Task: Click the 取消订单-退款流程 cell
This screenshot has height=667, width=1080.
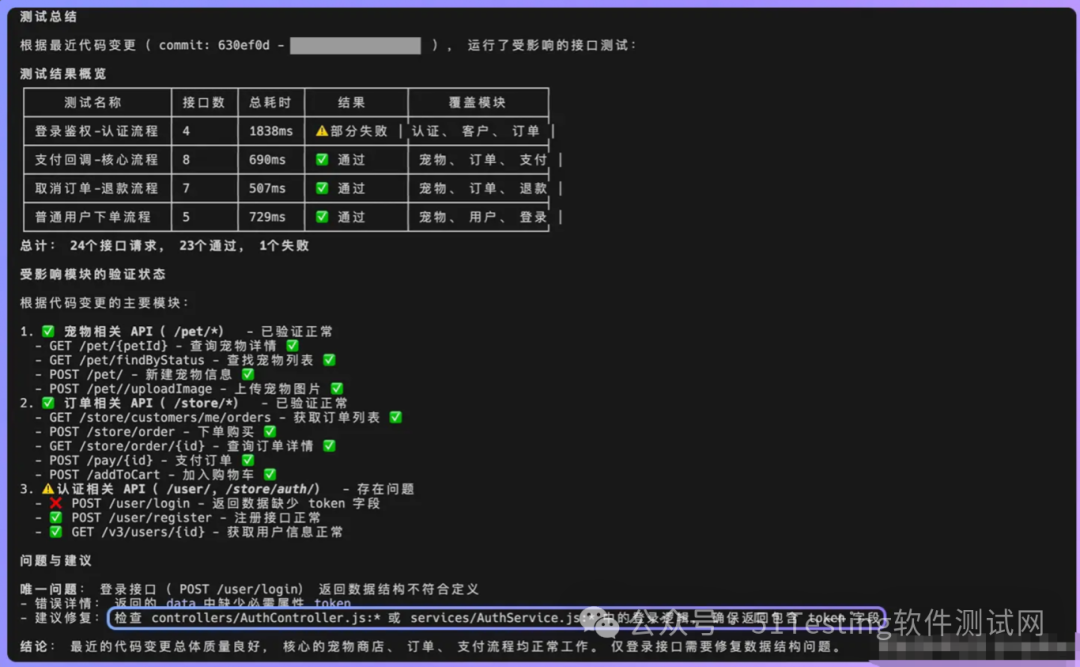Action: tap(96, 188)
